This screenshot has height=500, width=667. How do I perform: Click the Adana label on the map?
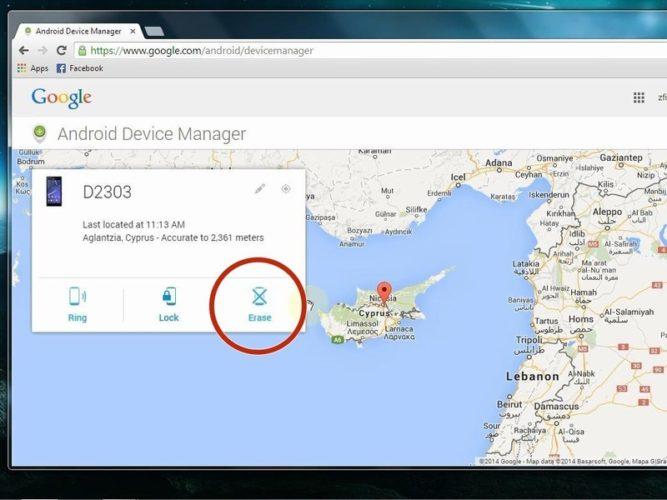pyautogui.click(x=499, y=163)
